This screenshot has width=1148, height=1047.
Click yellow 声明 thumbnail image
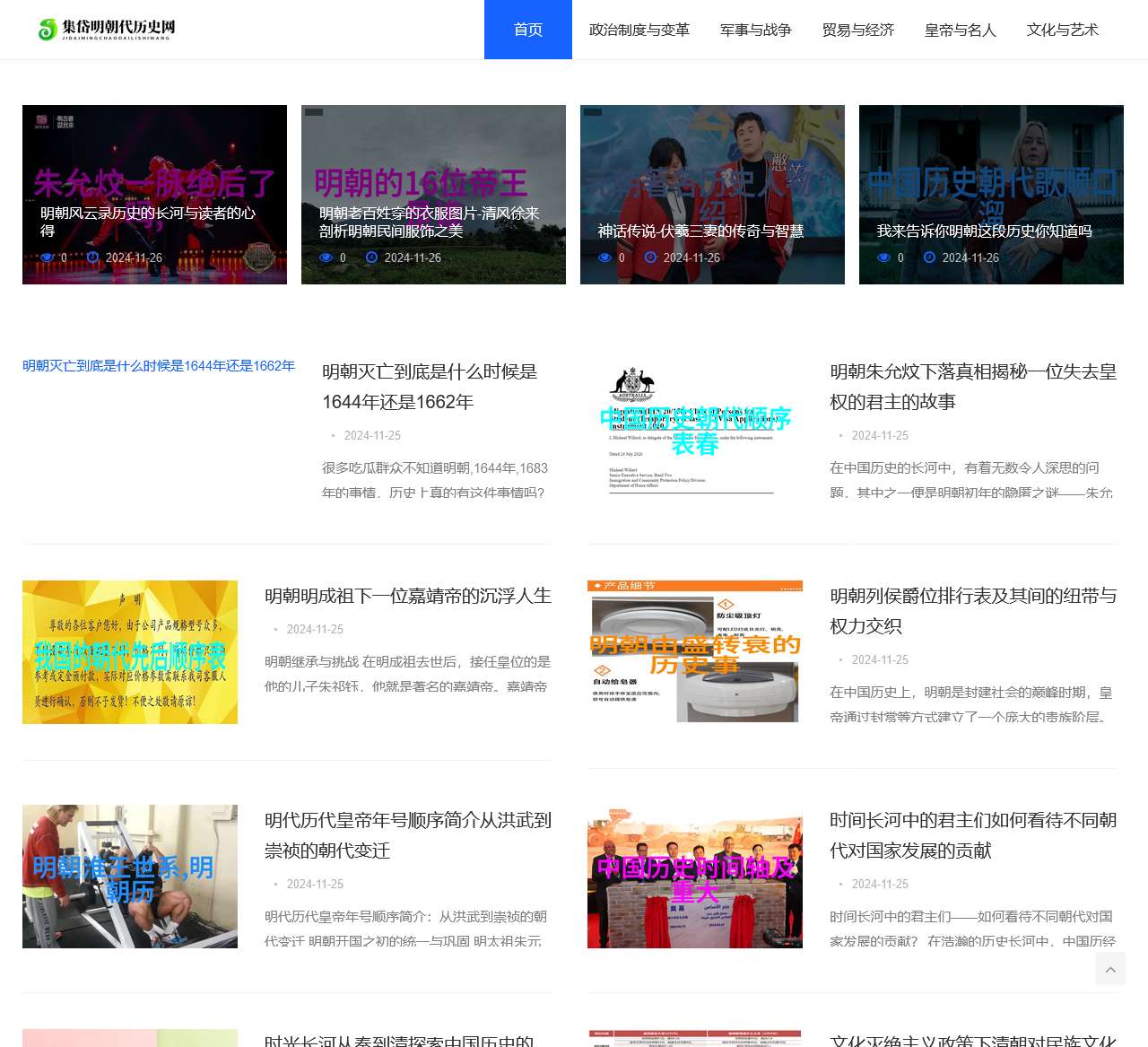coord(130,652)
